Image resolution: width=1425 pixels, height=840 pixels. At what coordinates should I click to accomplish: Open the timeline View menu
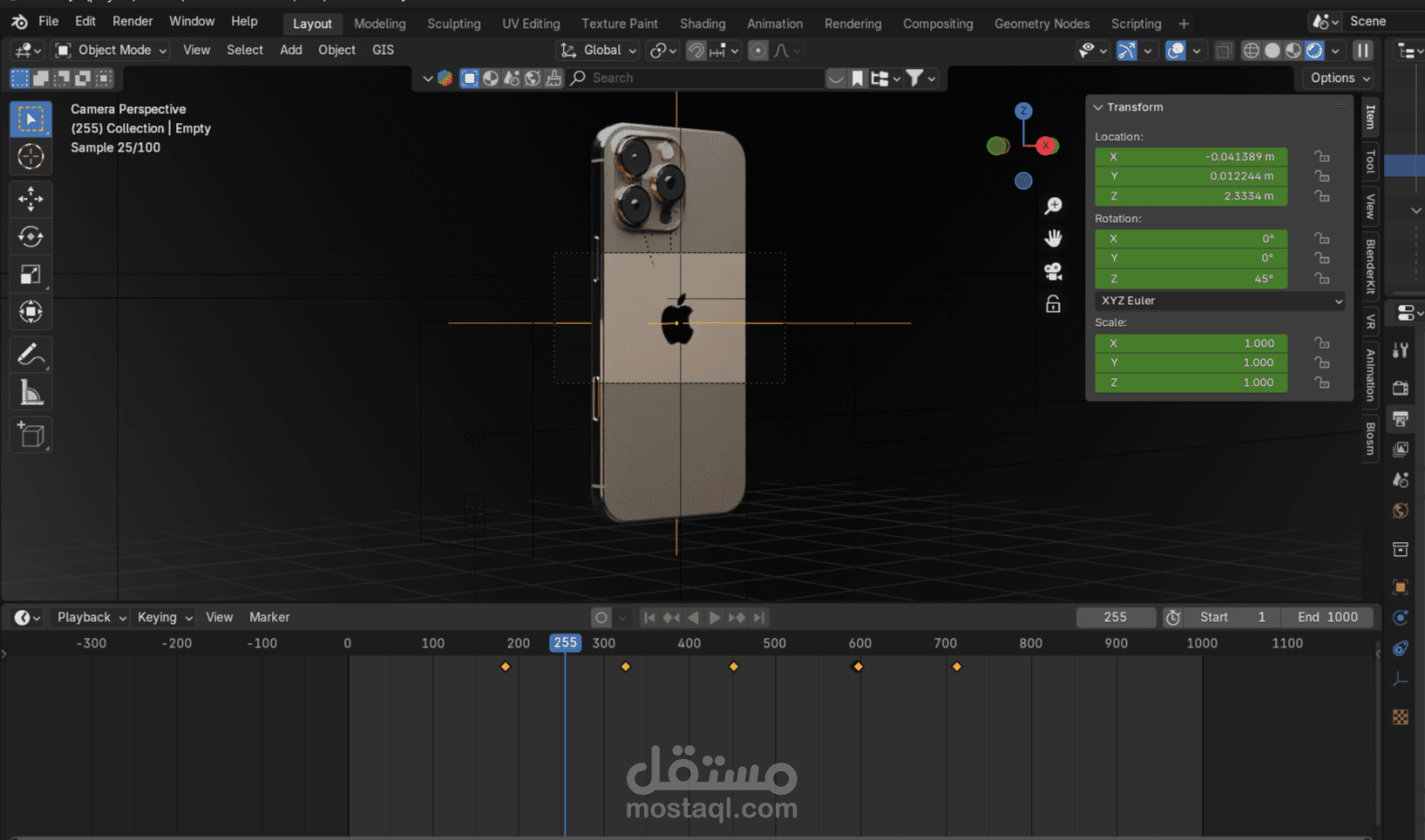point(219,617)
